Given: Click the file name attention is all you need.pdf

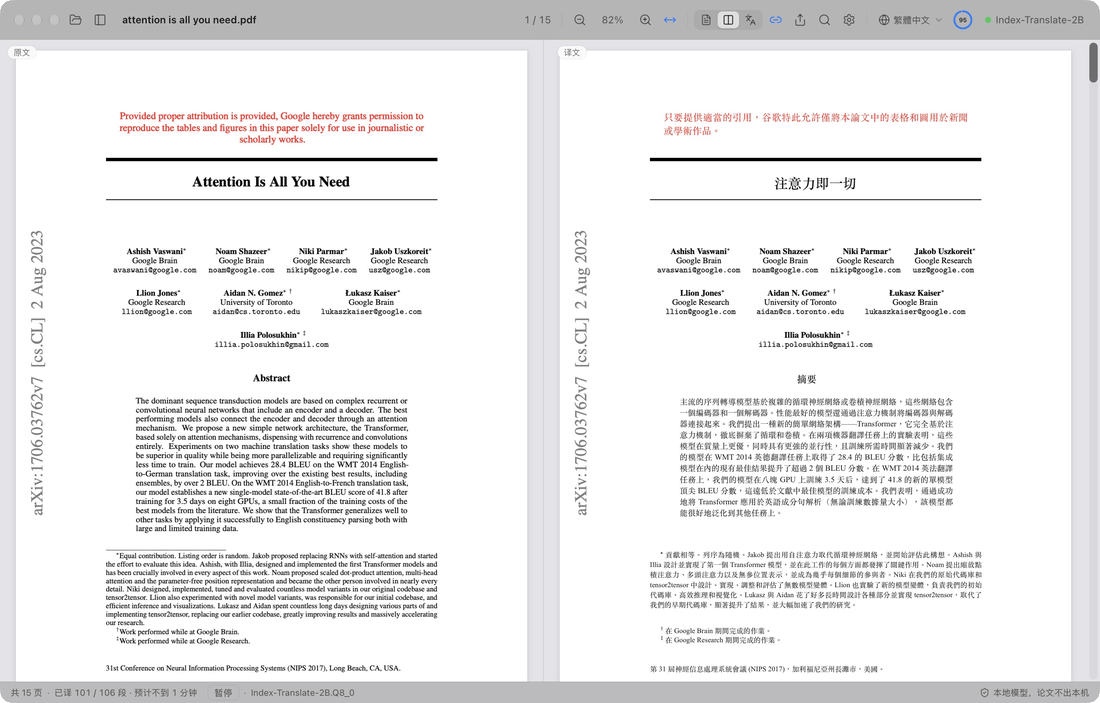Looking at the screenshot, I should 189,20.
